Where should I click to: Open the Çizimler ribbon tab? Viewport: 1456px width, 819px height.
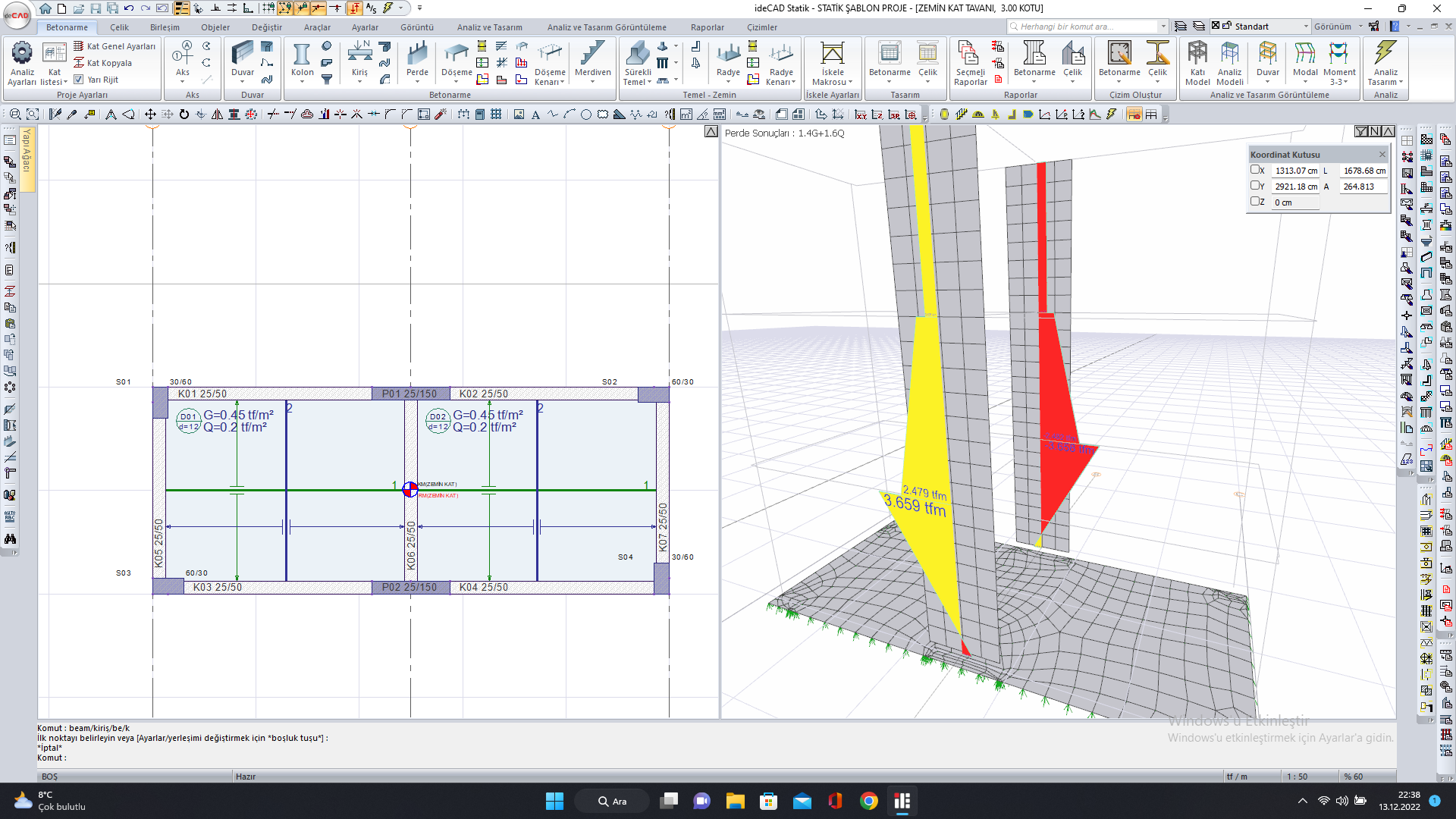coord(761,27)
